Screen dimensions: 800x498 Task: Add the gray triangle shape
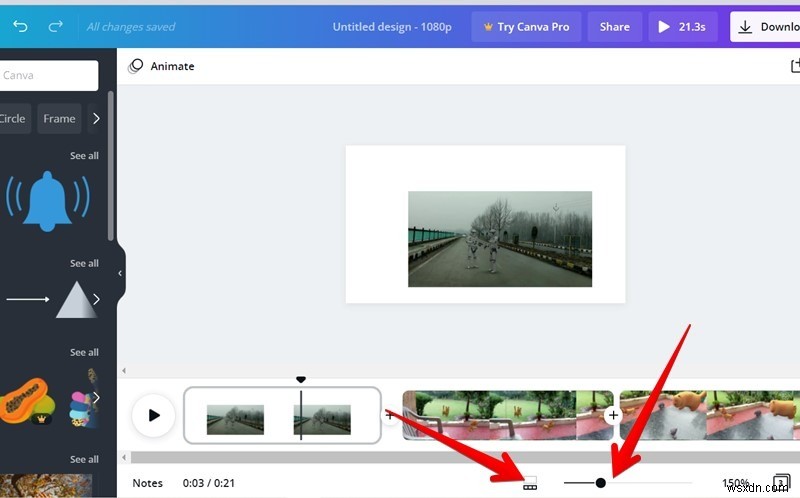76,300
